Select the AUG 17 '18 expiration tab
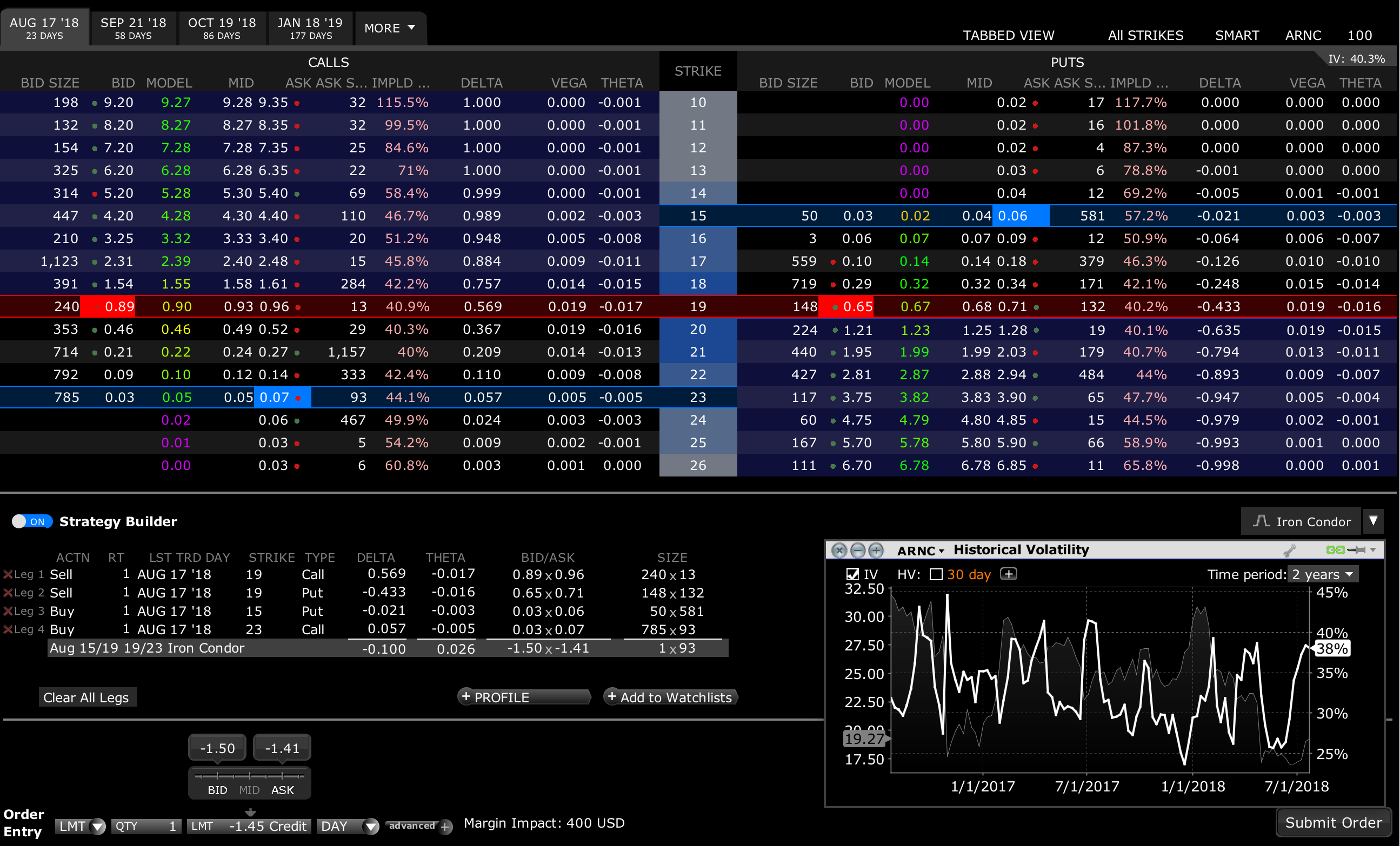 pyautogui.click(x=44, y=28)
